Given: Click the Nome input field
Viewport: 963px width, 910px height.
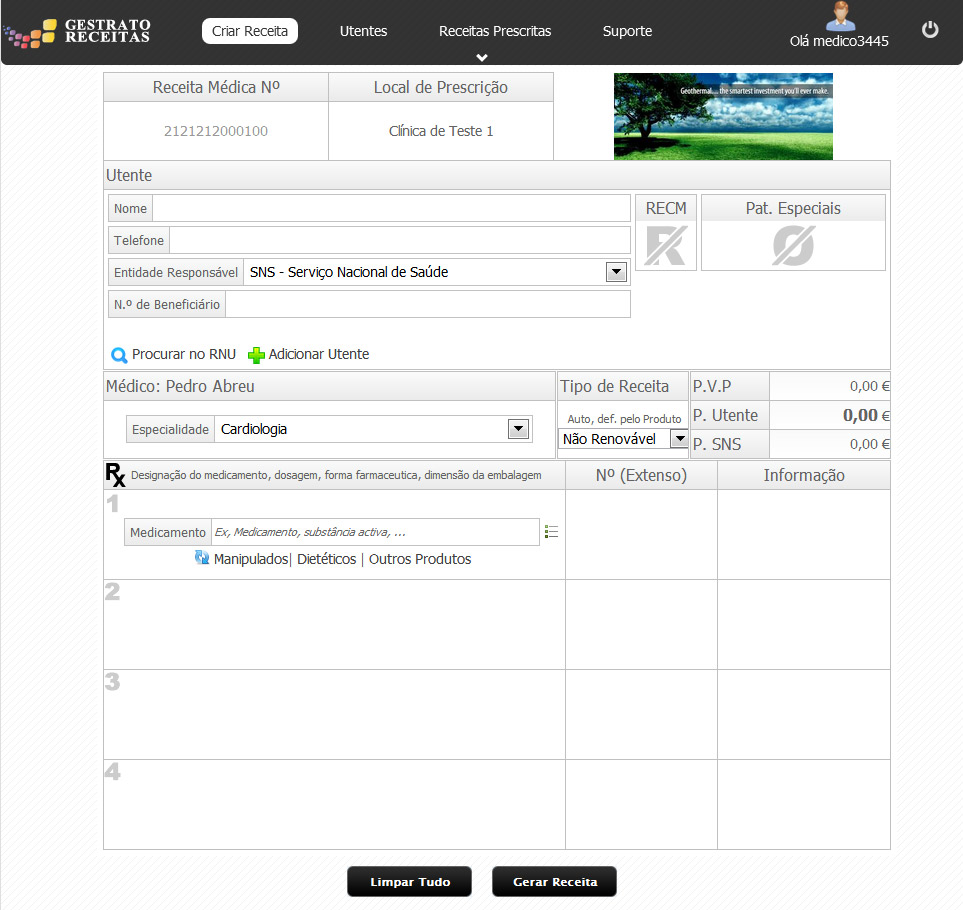Looking at the screenshot, I should 390,208.
